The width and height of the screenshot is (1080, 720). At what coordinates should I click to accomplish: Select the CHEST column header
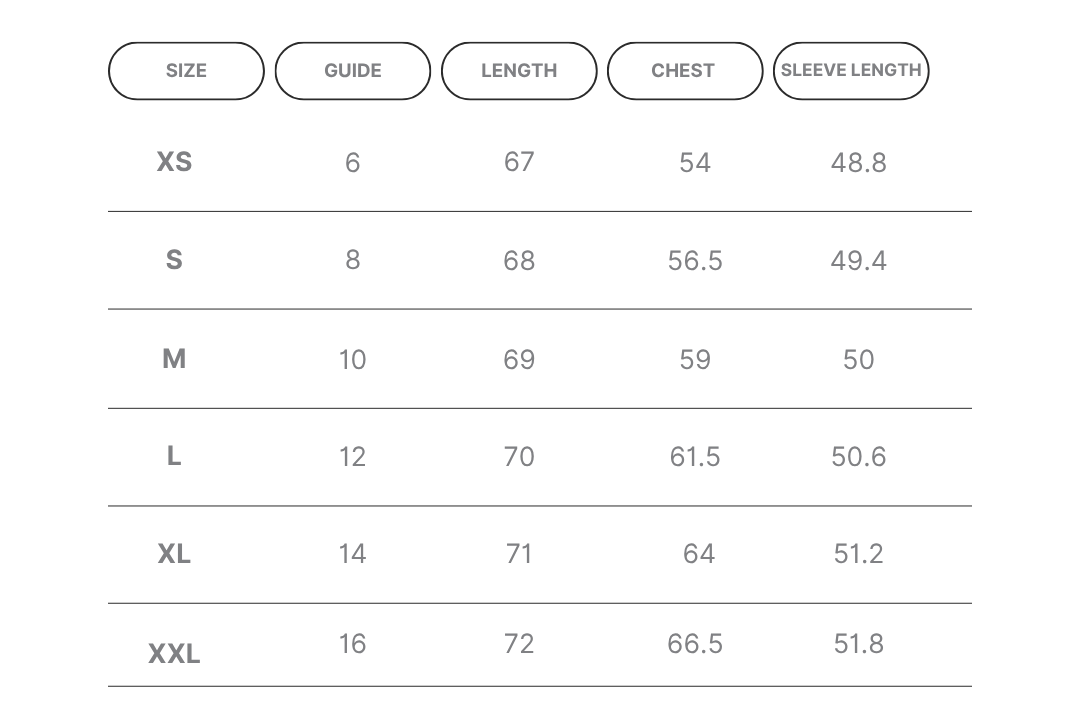click(685, 71)
